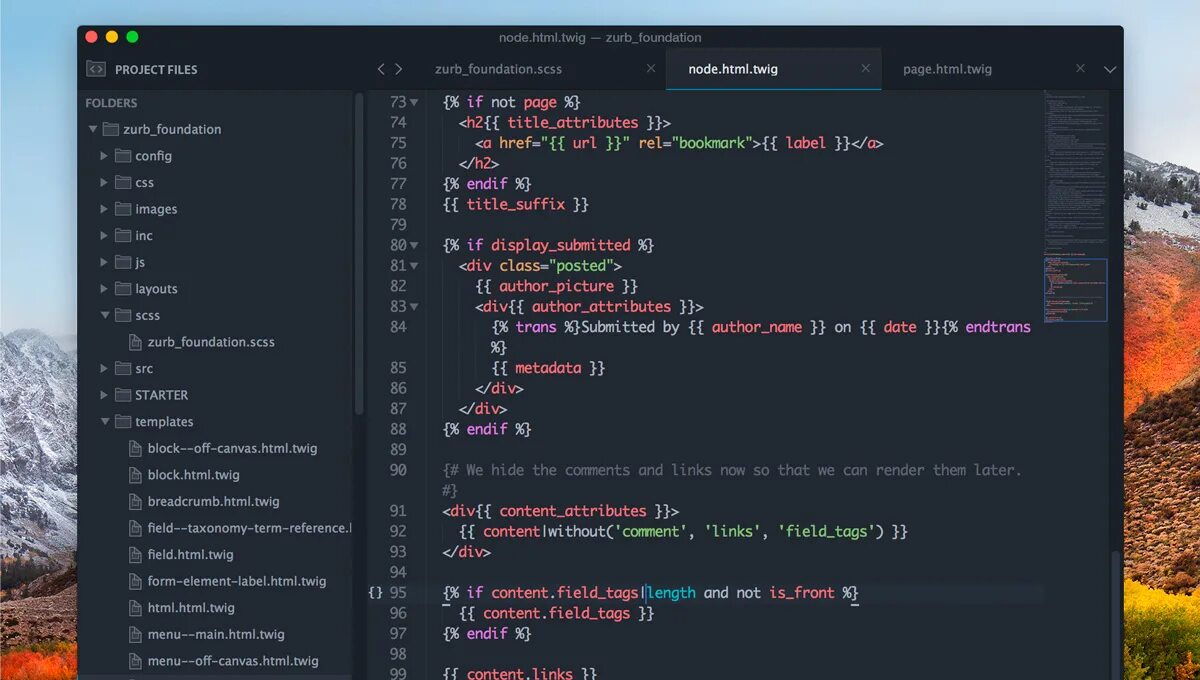Image resolution: width=1200 pixels, height=680 pixels.
Task: Click the sidebar vertical scrollbar
Action: point(359,254)
